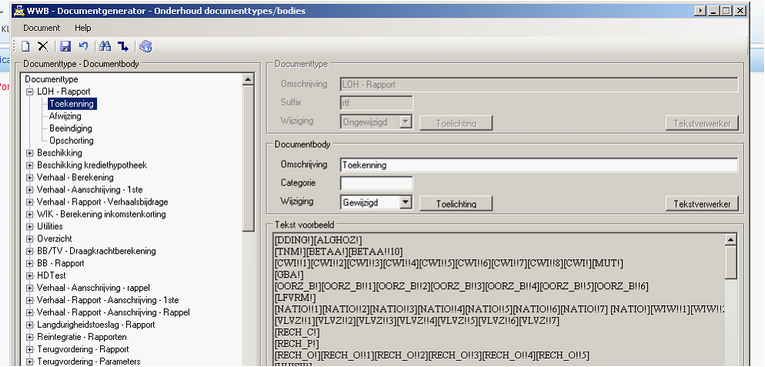Open the Wijziging dropdown showing Gewijzigd
Viewport: 765px width, 367px height.
coord(405,202)
